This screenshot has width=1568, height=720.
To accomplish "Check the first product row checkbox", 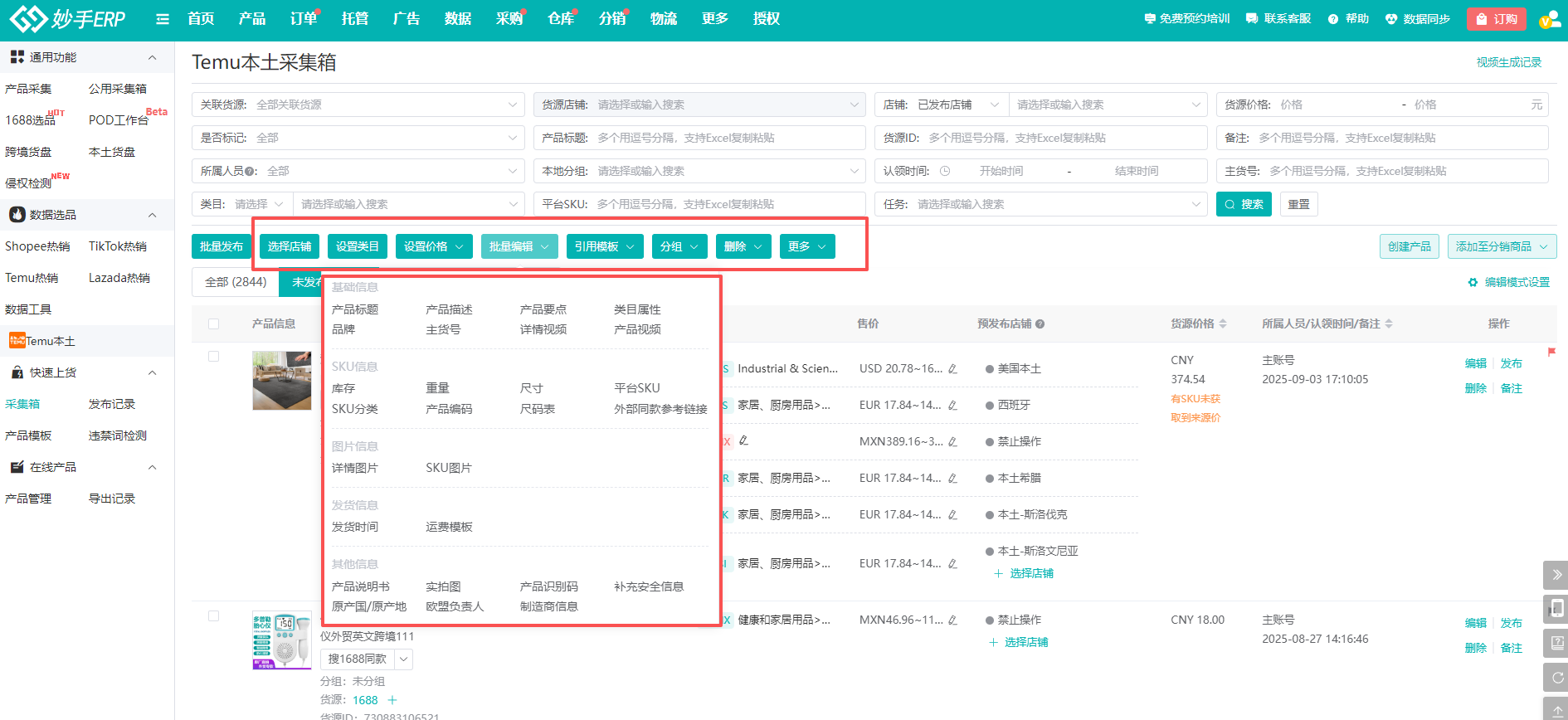I will pos(214,357).
